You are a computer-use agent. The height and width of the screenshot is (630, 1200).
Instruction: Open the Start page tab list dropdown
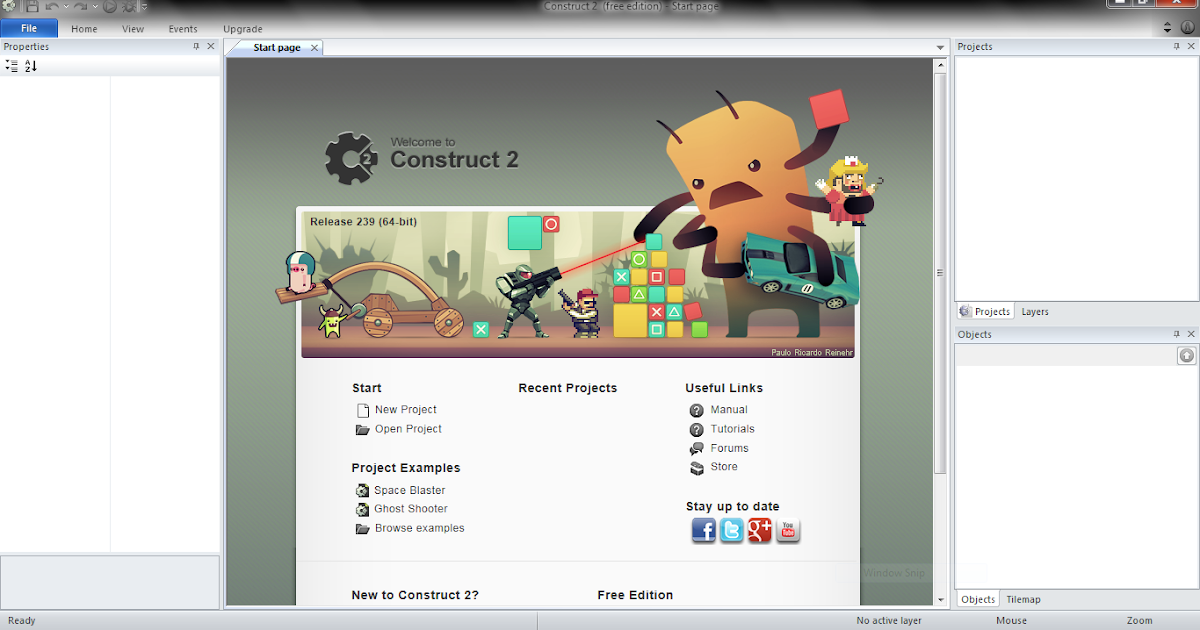939,47
